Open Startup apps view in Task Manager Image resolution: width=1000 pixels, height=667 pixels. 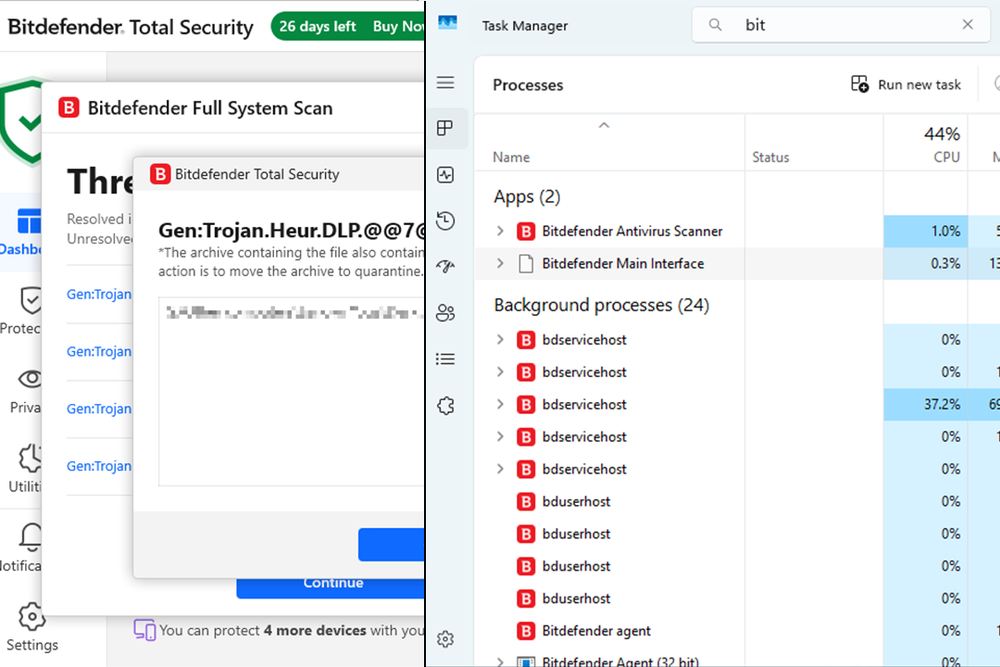tap(445, 266)
